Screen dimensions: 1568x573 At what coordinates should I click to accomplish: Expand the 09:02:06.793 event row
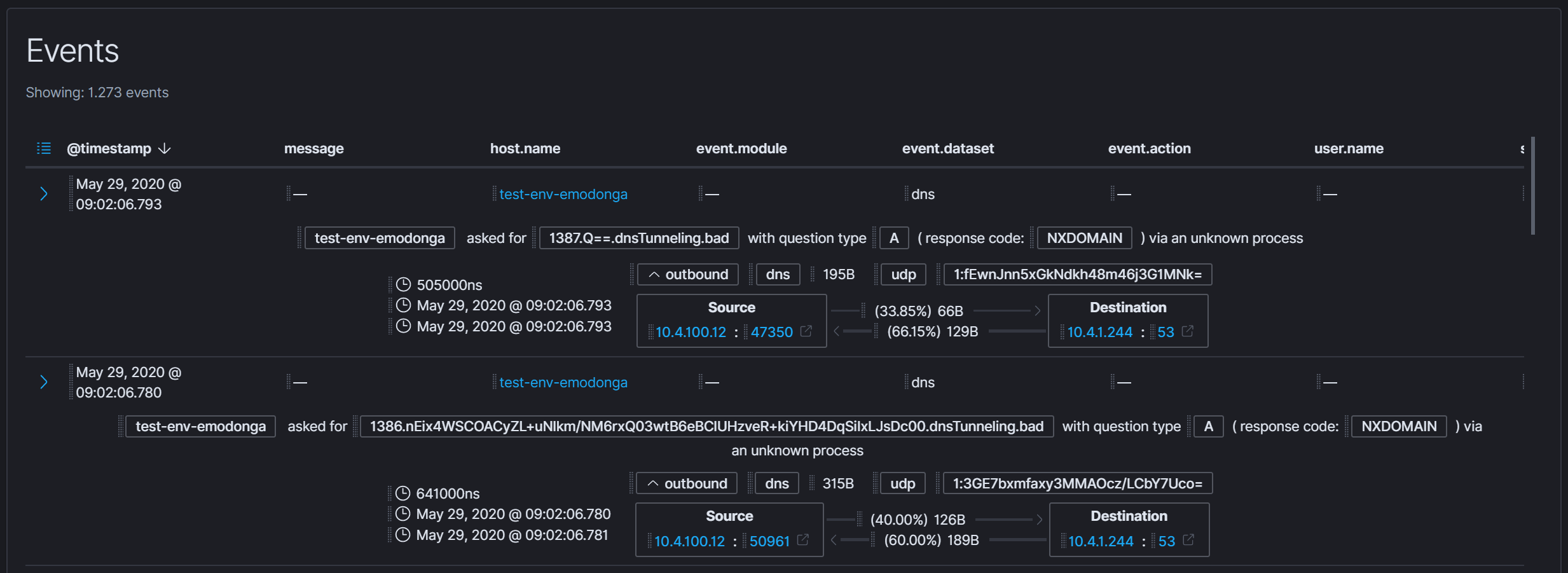click(x=44, y=194)
